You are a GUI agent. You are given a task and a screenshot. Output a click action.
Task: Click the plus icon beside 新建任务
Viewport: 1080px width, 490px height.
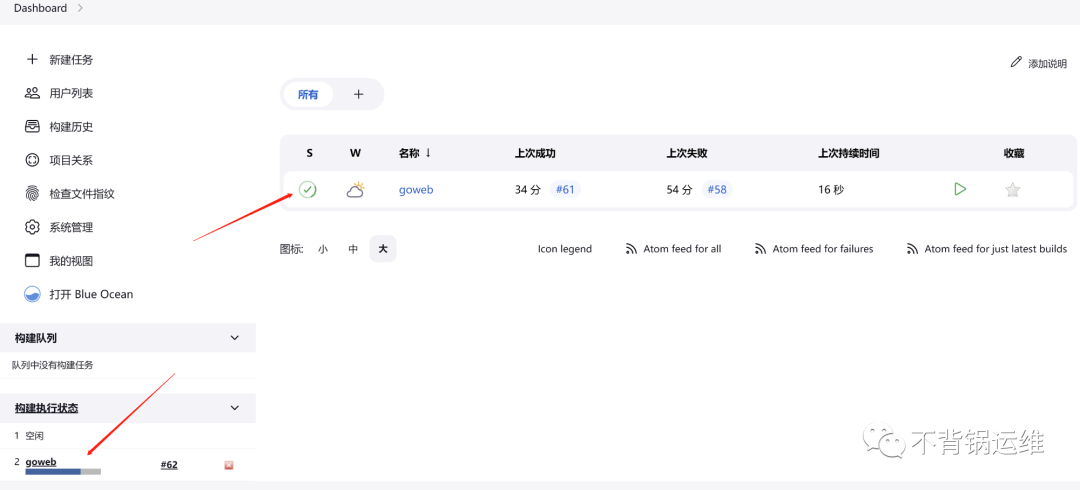32,59
